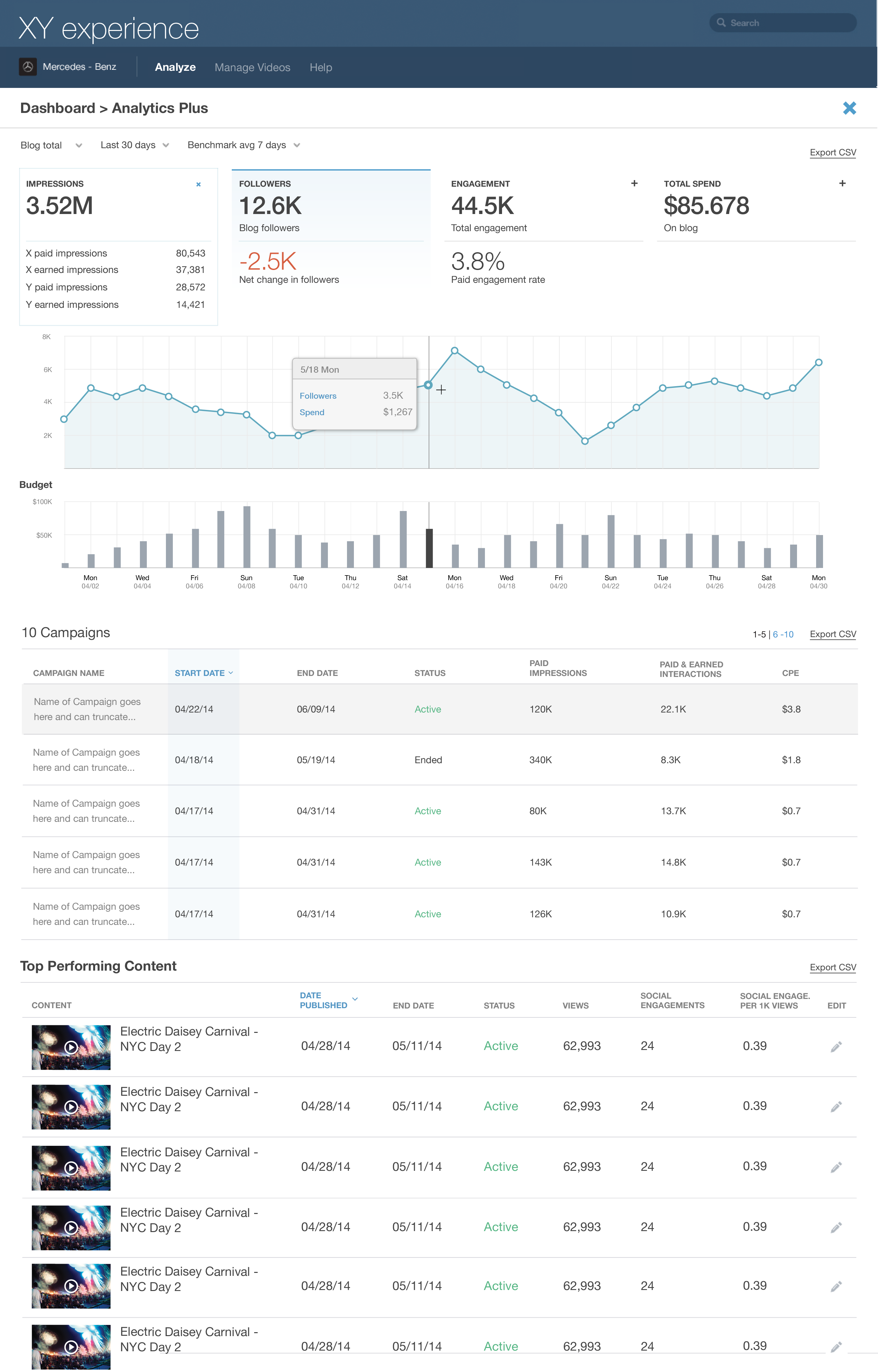Click the Y earned impressions row

tap(115, 305)
